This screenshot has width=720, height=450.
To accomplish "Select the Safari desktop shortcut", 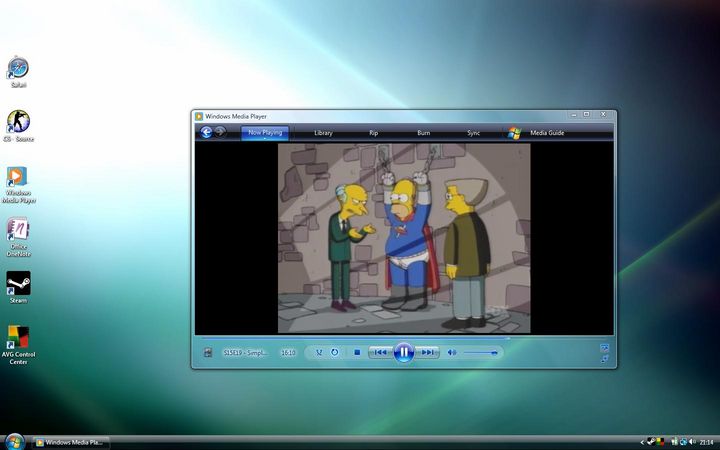I will point(18,72).
